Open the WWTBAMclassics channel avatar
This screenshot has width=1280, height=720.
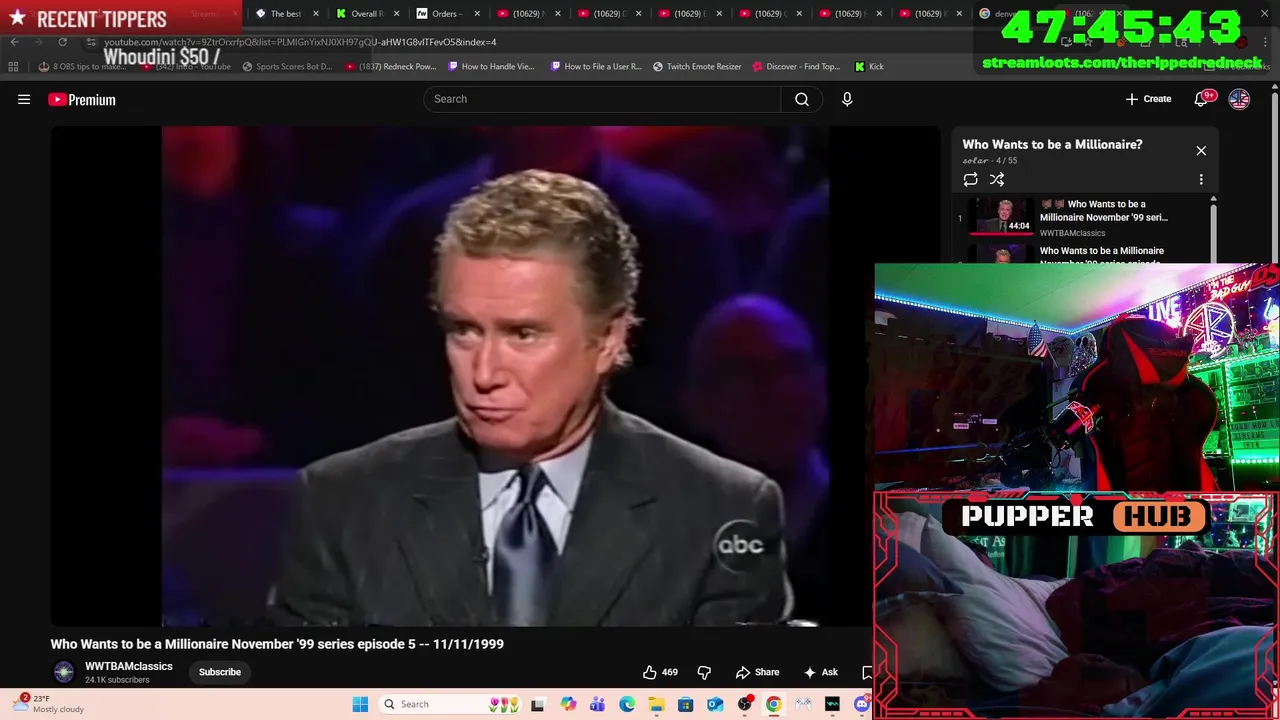click(x=64, y=672)
